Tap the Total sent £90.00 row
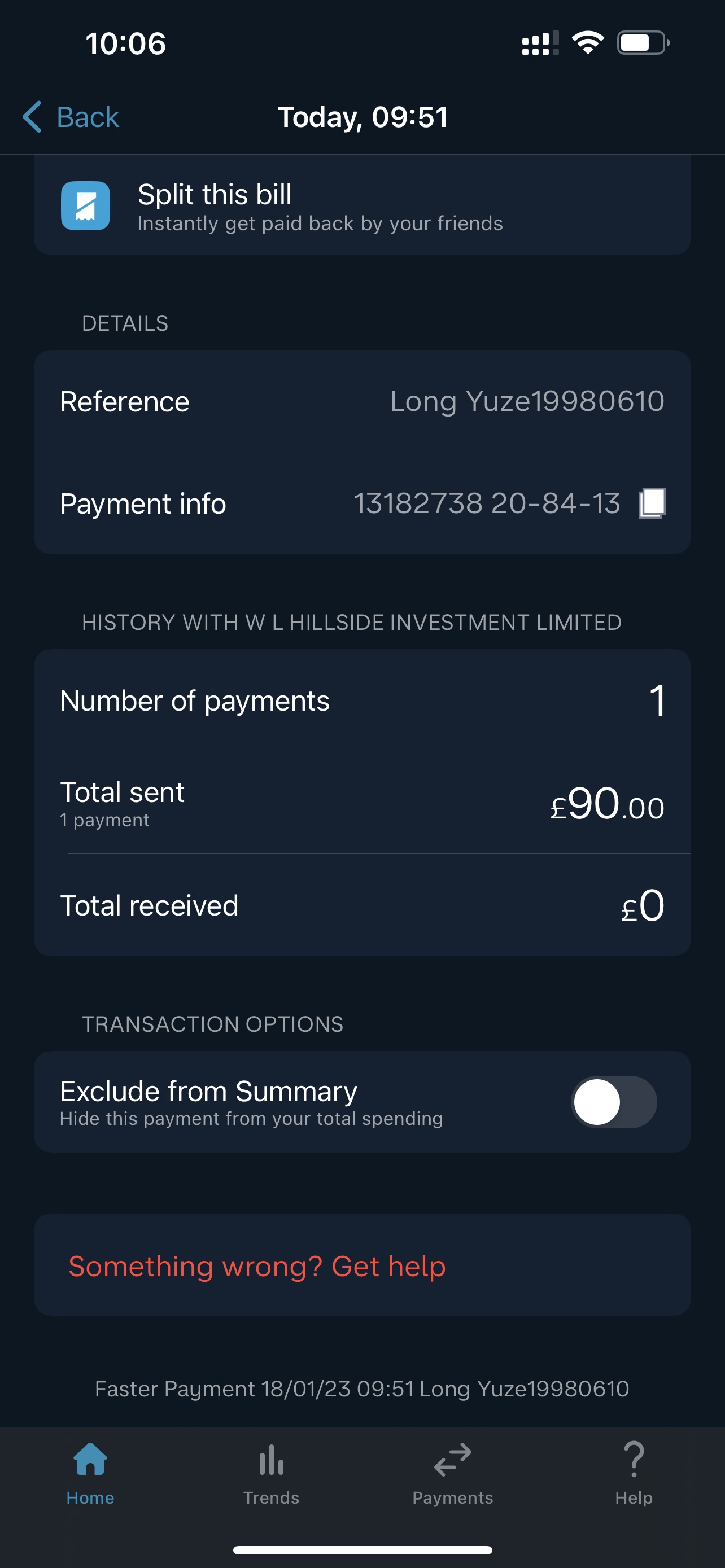 click(362, 804)
